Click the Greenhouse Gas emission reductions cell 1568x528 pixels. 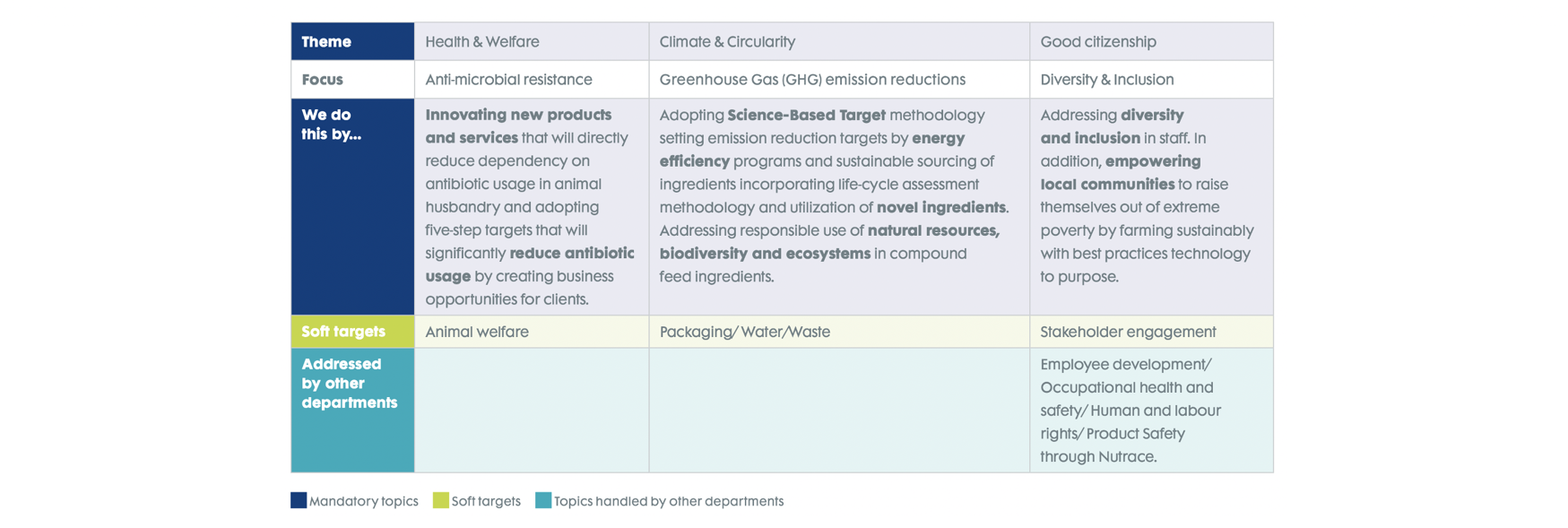tap(839, 79)
